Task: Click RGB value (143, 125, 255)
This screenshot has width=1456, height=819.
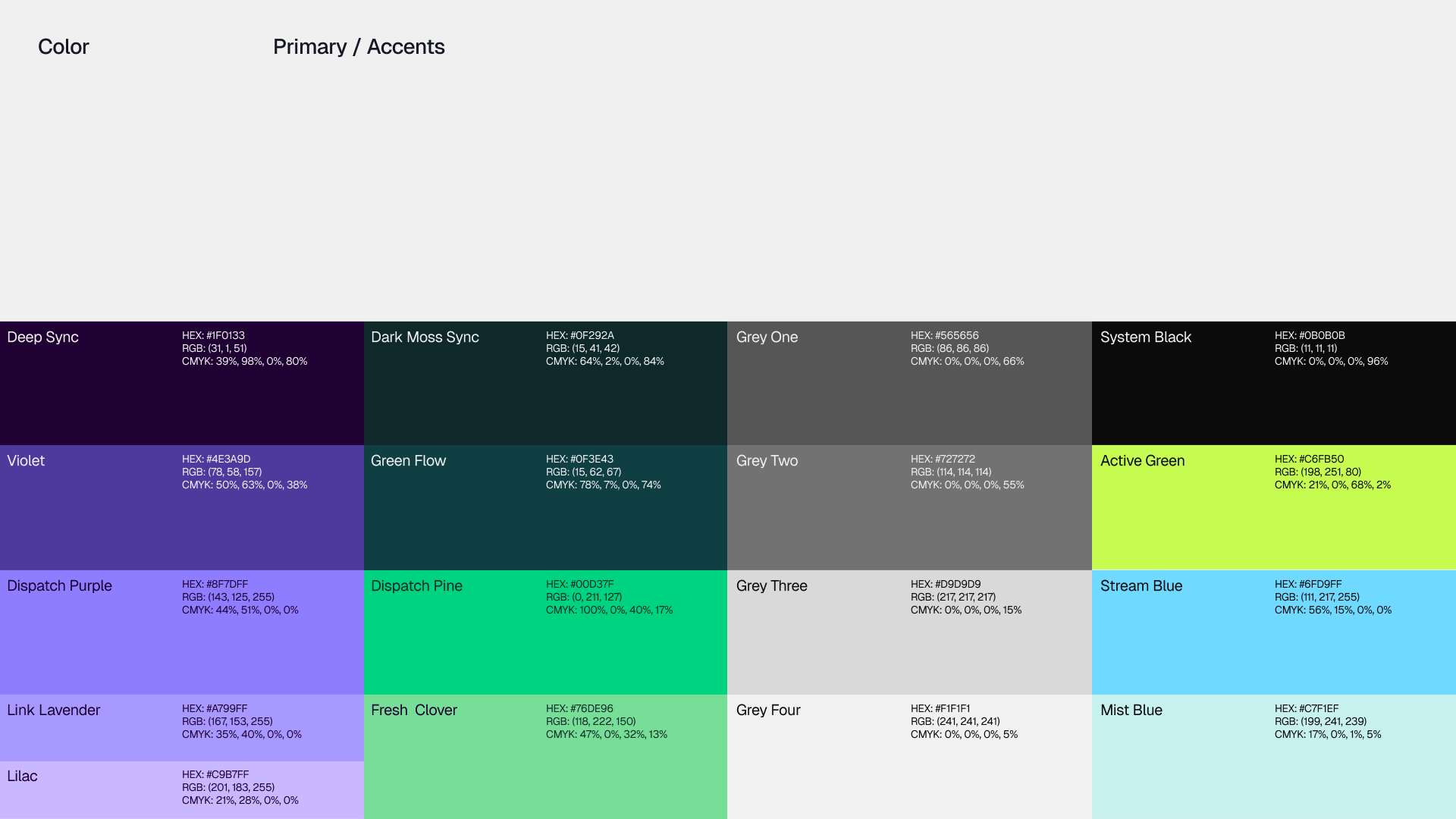Action: [x=241, y=597]
